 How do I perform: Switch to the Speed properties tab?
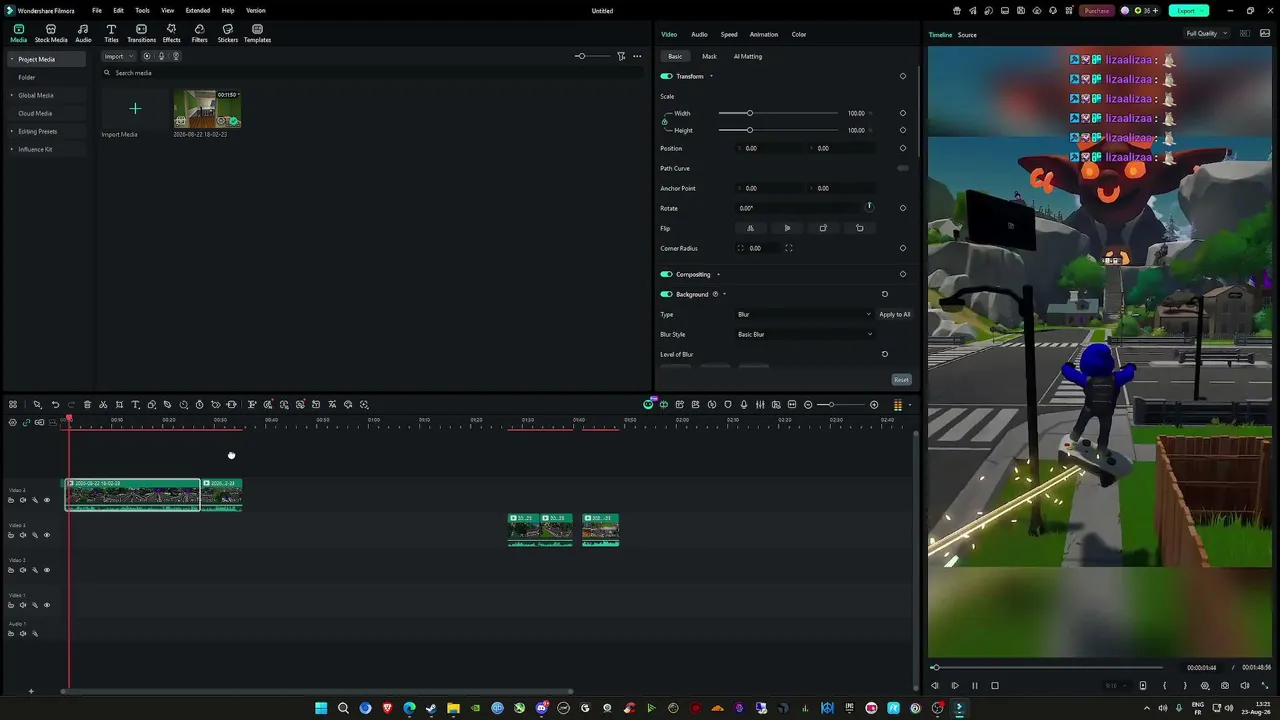click(729, 34)
